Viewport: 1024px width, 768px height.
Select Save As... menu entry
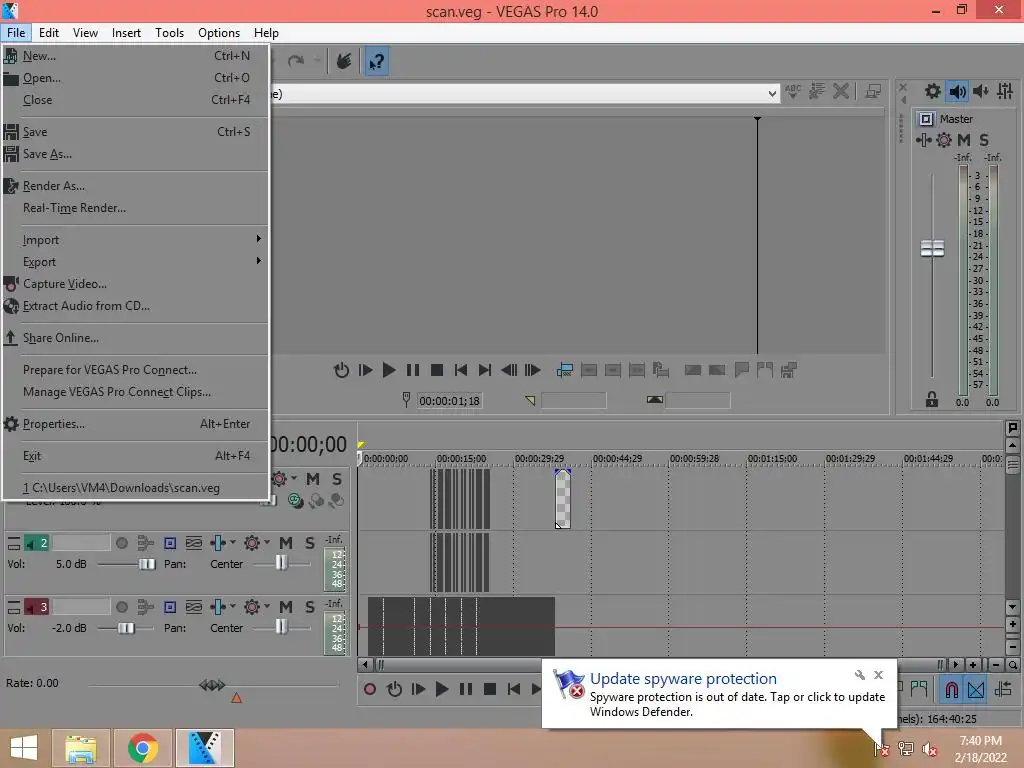pos(135,154)
